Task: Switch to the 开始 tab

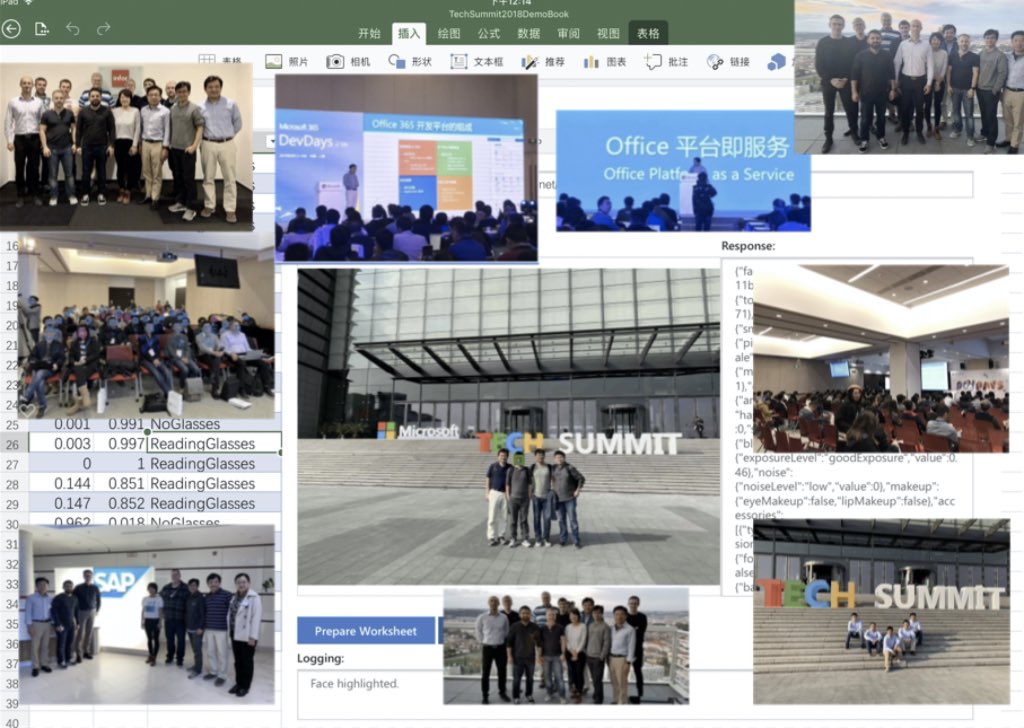Action: pos(369,33)
